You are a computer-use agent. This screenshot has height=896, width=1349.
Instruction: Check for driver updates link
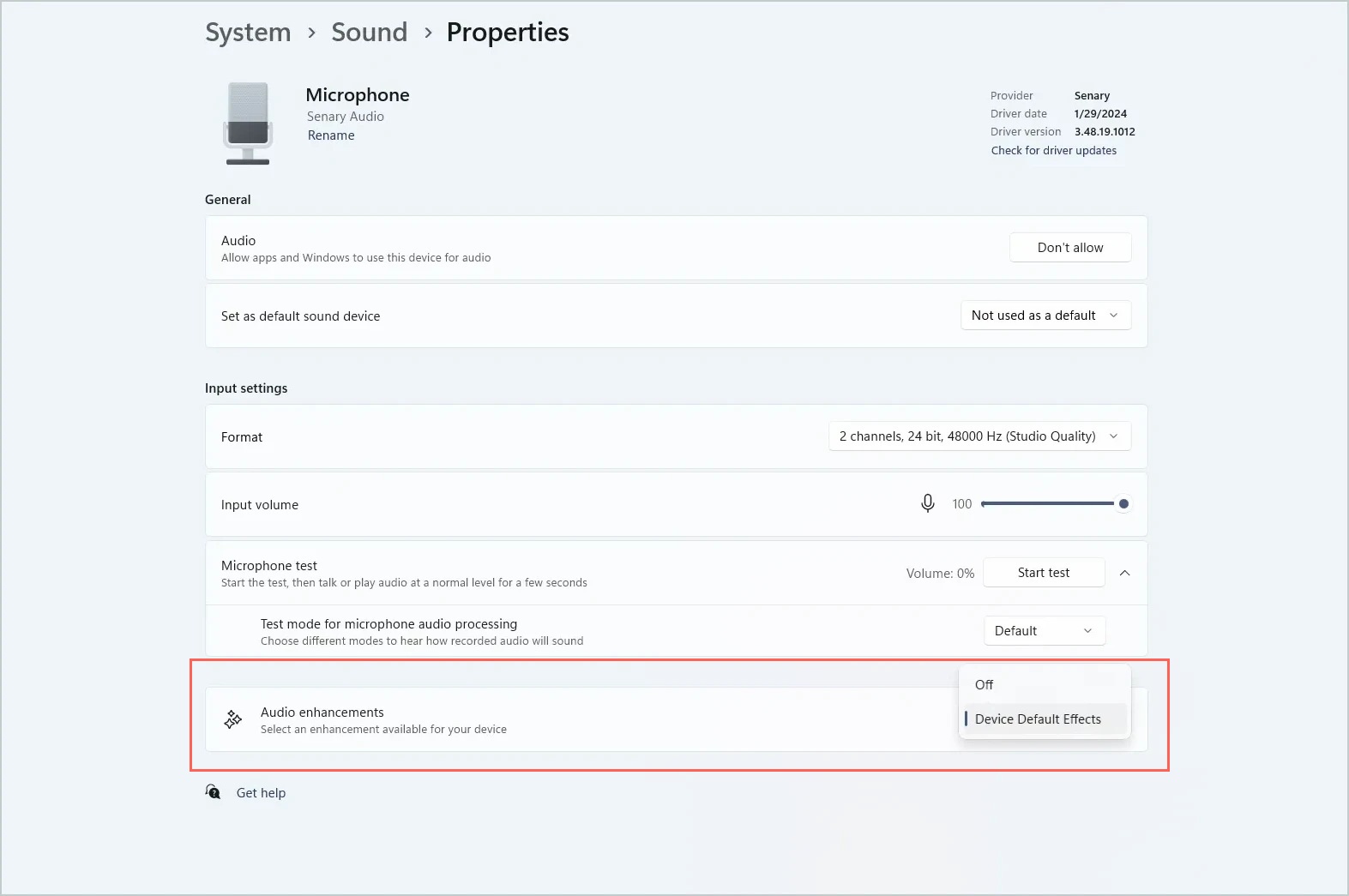[x=1053, y=151]
